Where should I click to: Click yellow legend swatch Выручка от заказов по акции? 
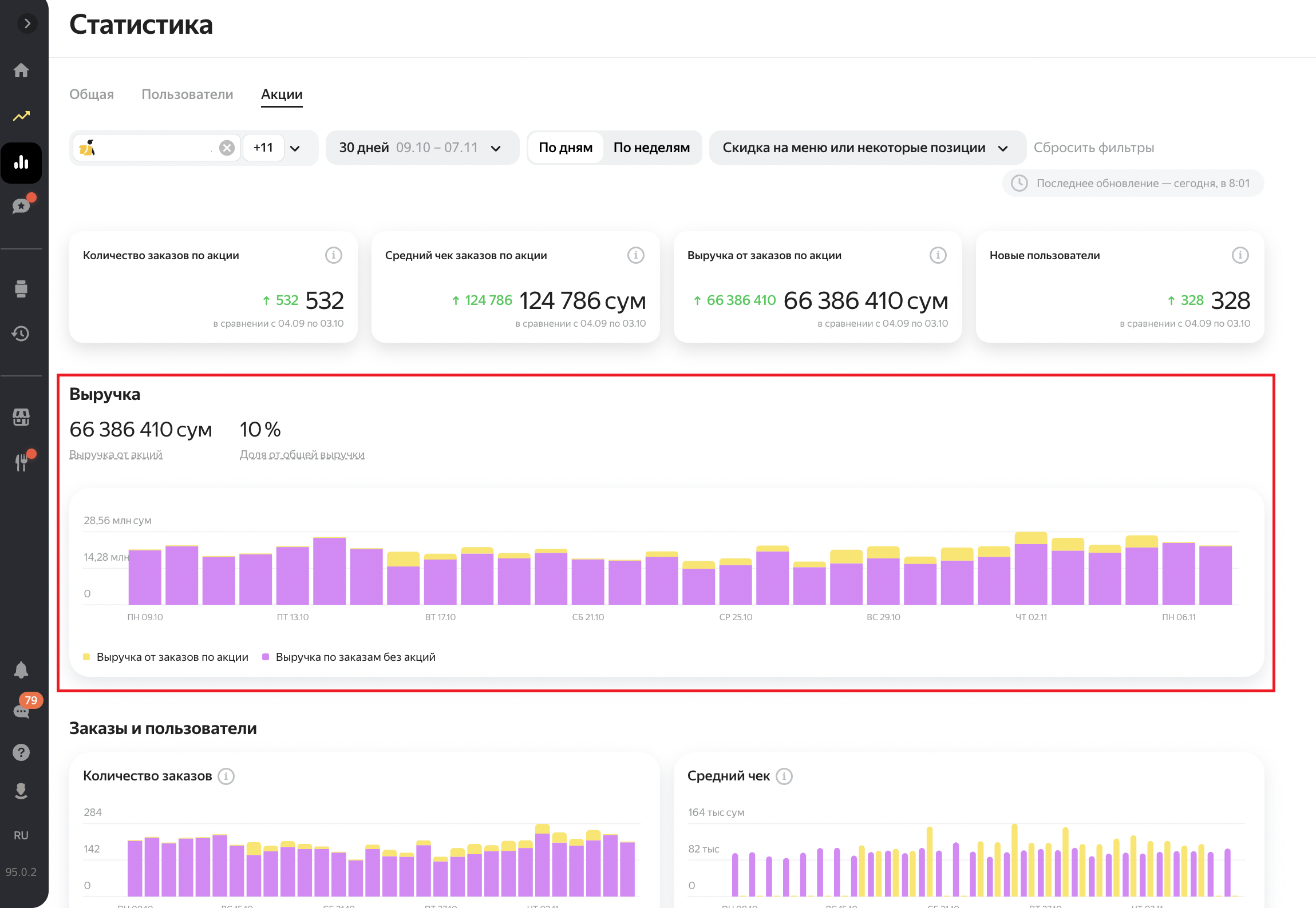pos(86,657)
